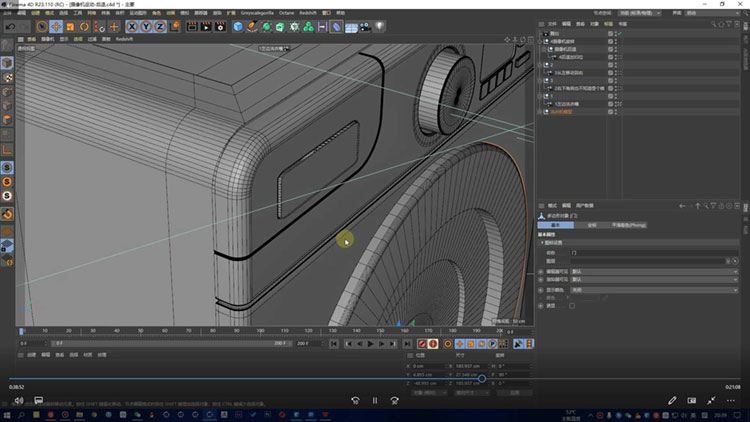Select the Move tool in top toolbar
Image resolution: width=750 pixels, height=422 pixels.
(56, 26)
